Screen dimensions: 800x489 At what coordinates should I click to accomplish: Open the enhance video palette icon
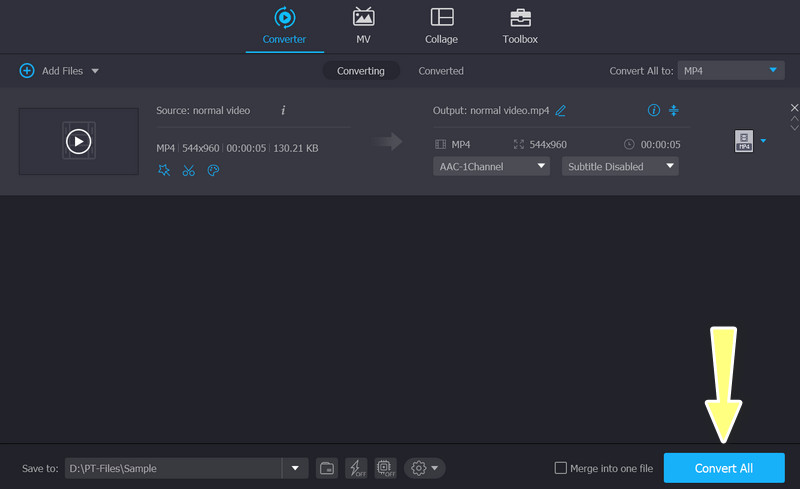click(213, 171)
